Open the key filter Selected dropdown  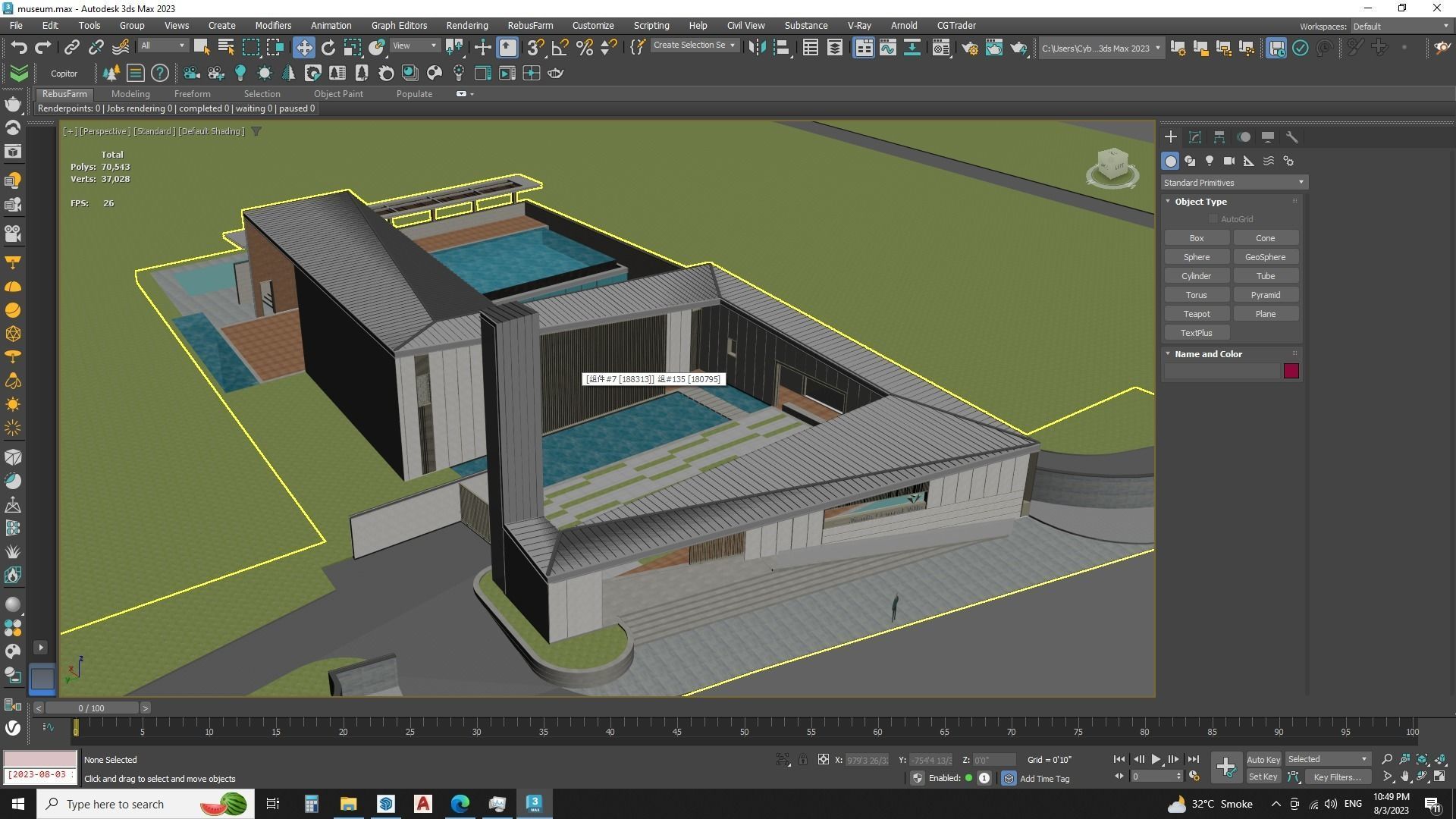[x=1328, y=759]
